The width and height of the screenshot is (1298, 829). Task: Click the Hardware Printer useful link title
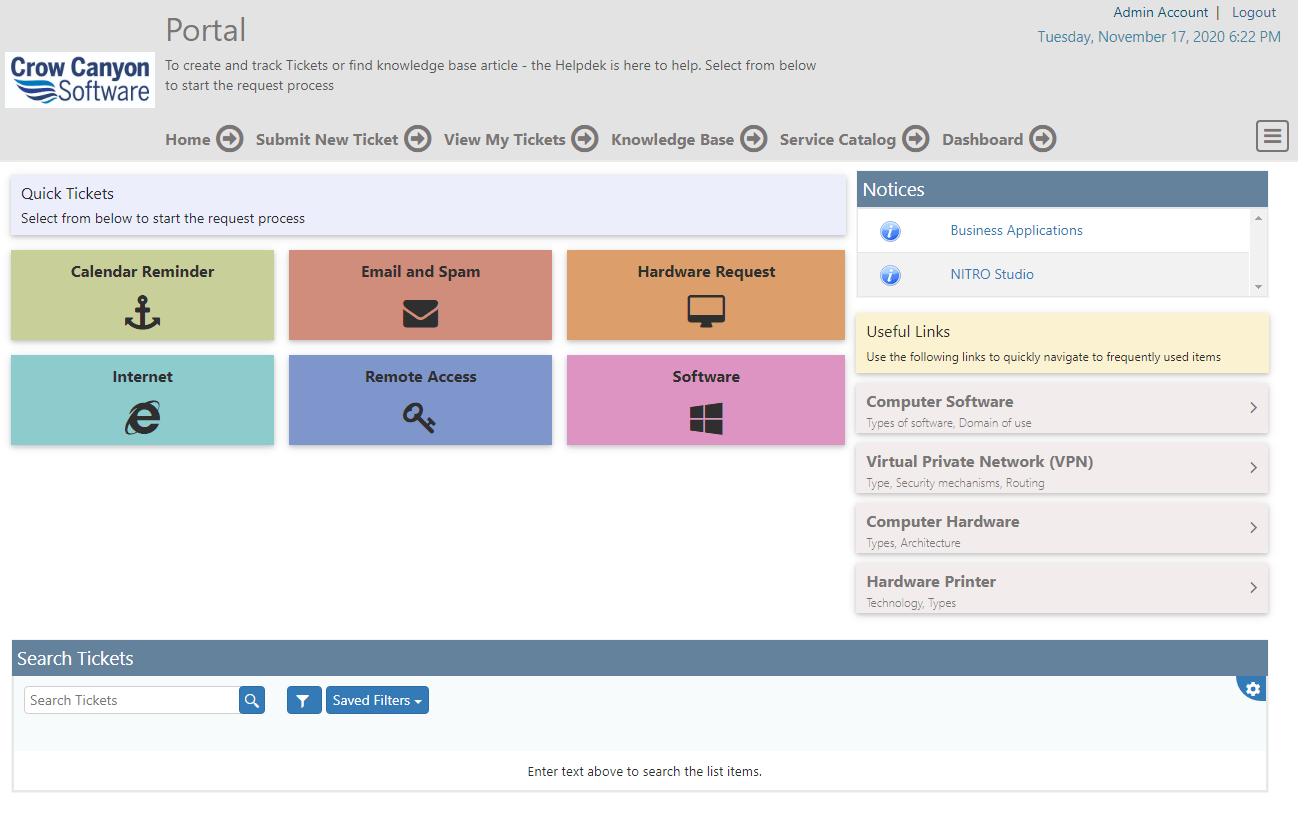pos(931,581)
